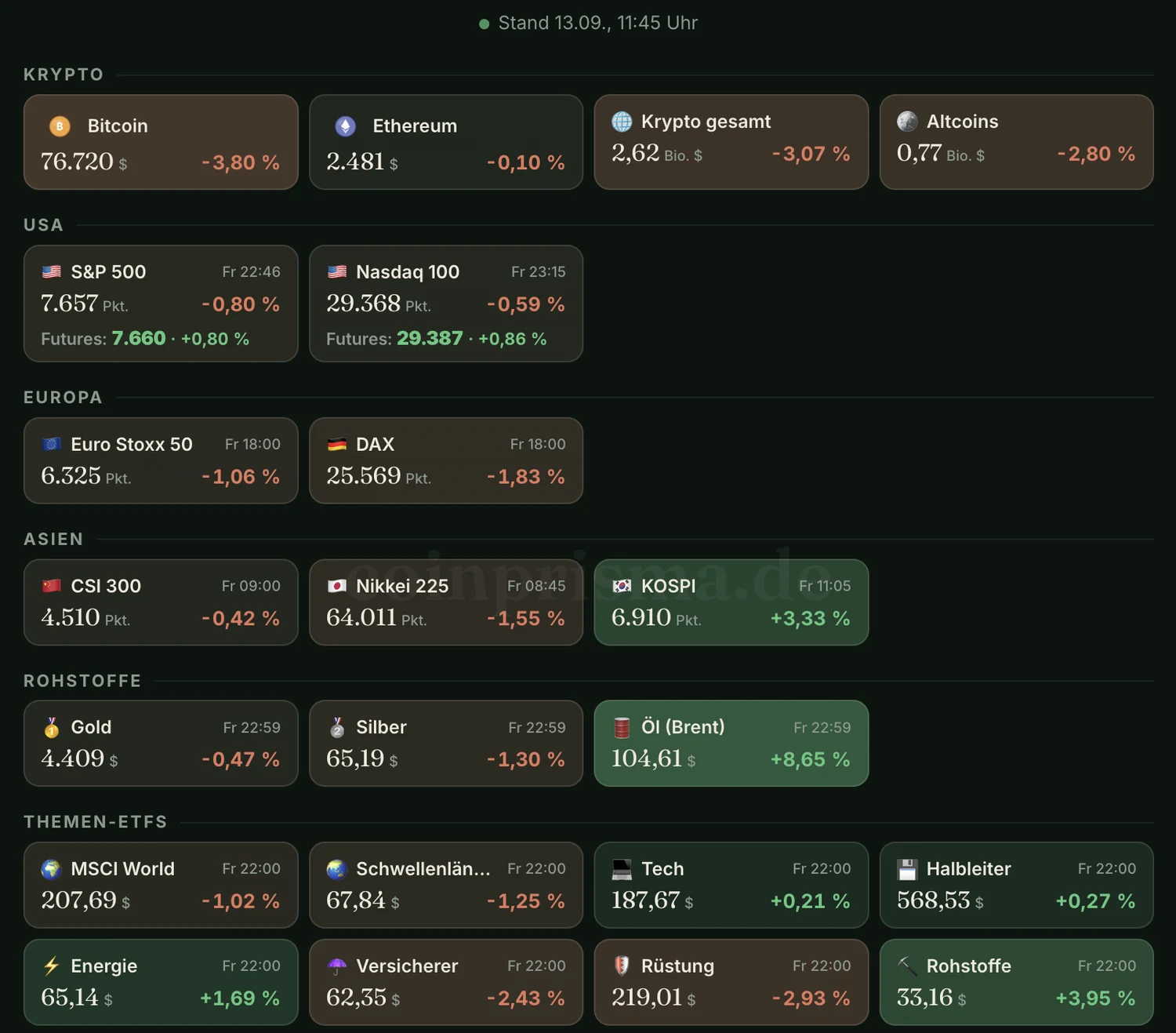This screenshot has width=1176, height=1033.
Task: Click the Gold price 4.409 $
Action: [79, 759]
